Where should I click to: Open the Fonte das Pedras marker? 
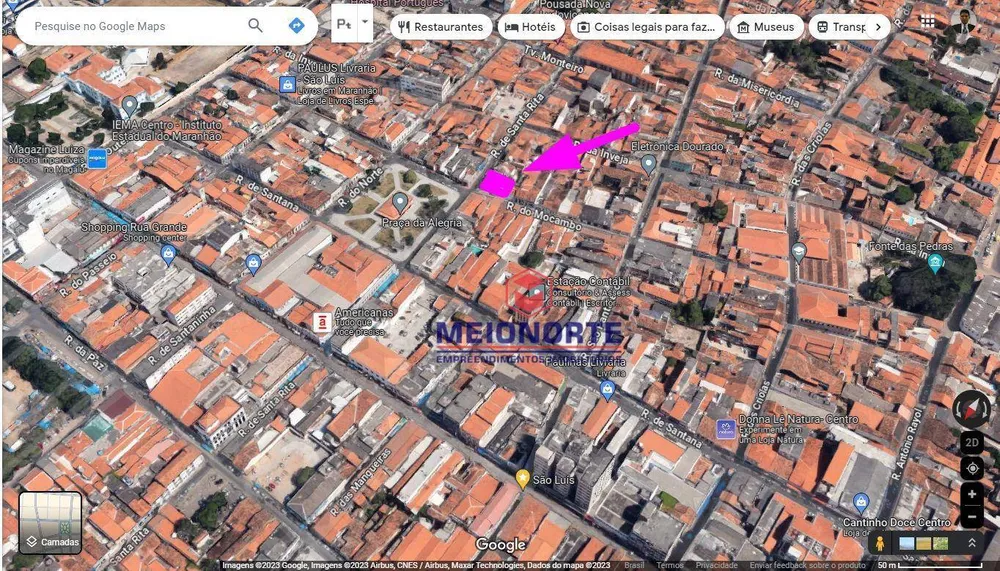936,263
